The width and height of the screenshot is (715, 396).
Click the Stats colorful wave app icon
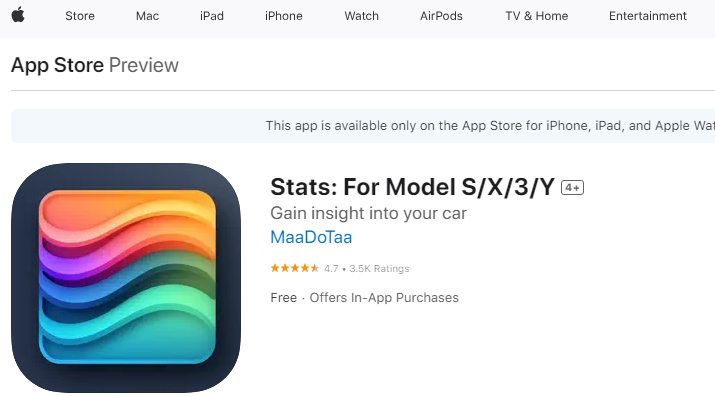point(126,277)
